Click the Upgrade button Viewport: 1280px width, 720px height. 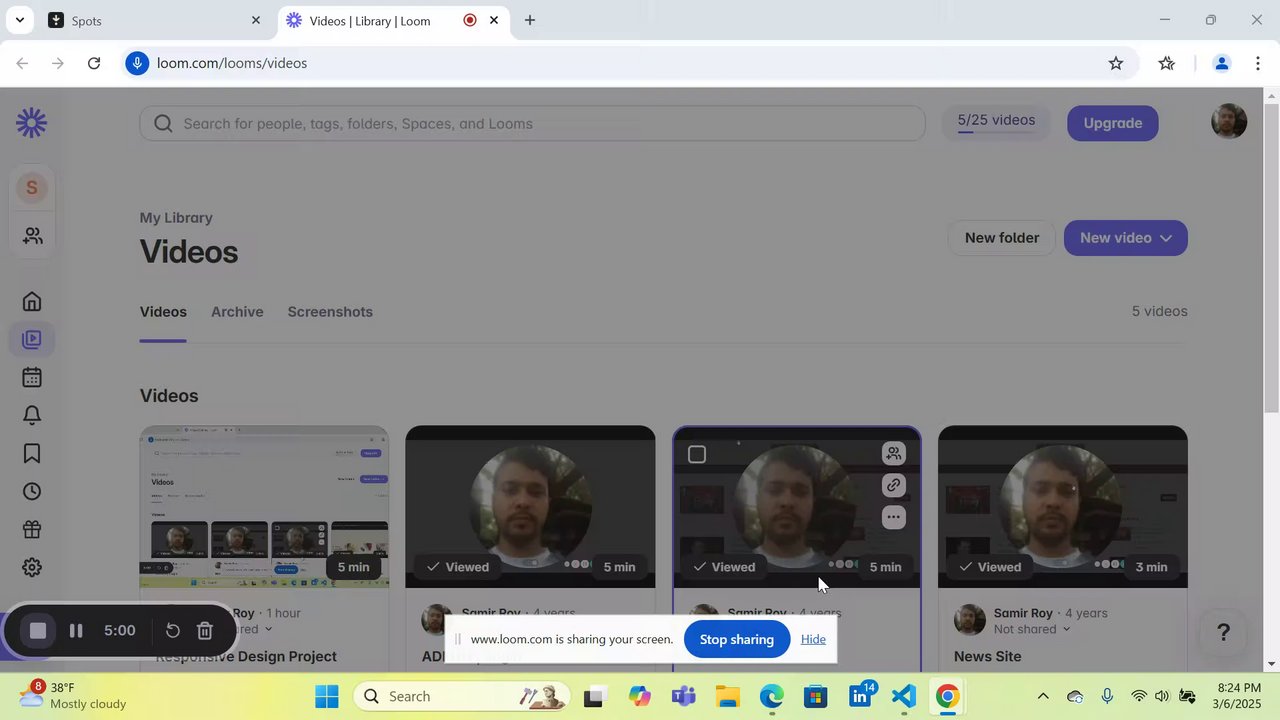click(1113, 123)
